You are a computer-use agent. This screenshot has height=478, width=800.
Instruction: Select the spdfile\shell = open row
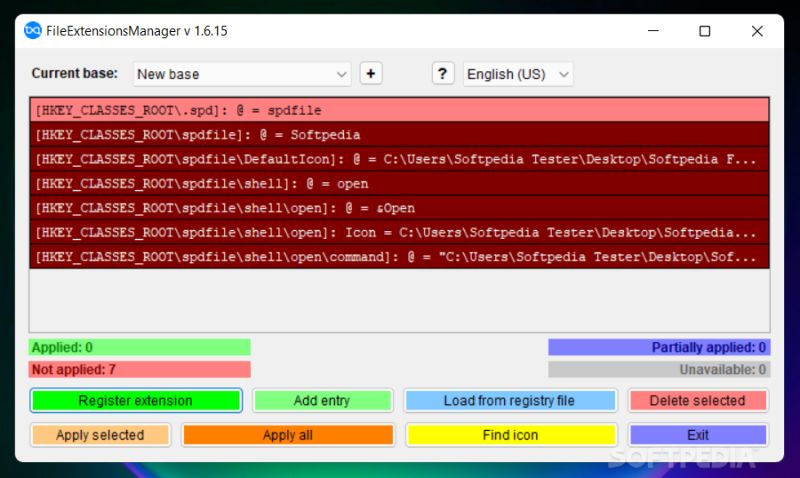(399, 184)
